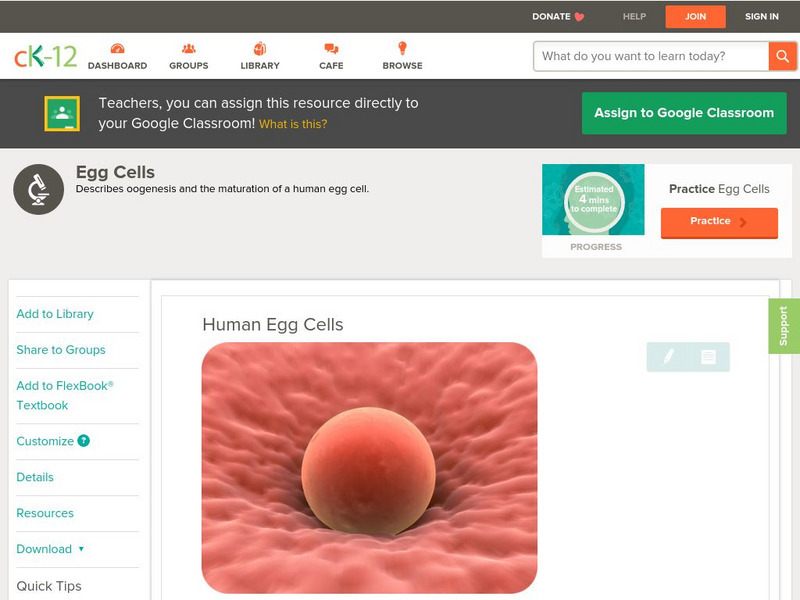Open the Browse lightbulb icon
Viewport: 800px width, 600px height.
tap(403, 48)
